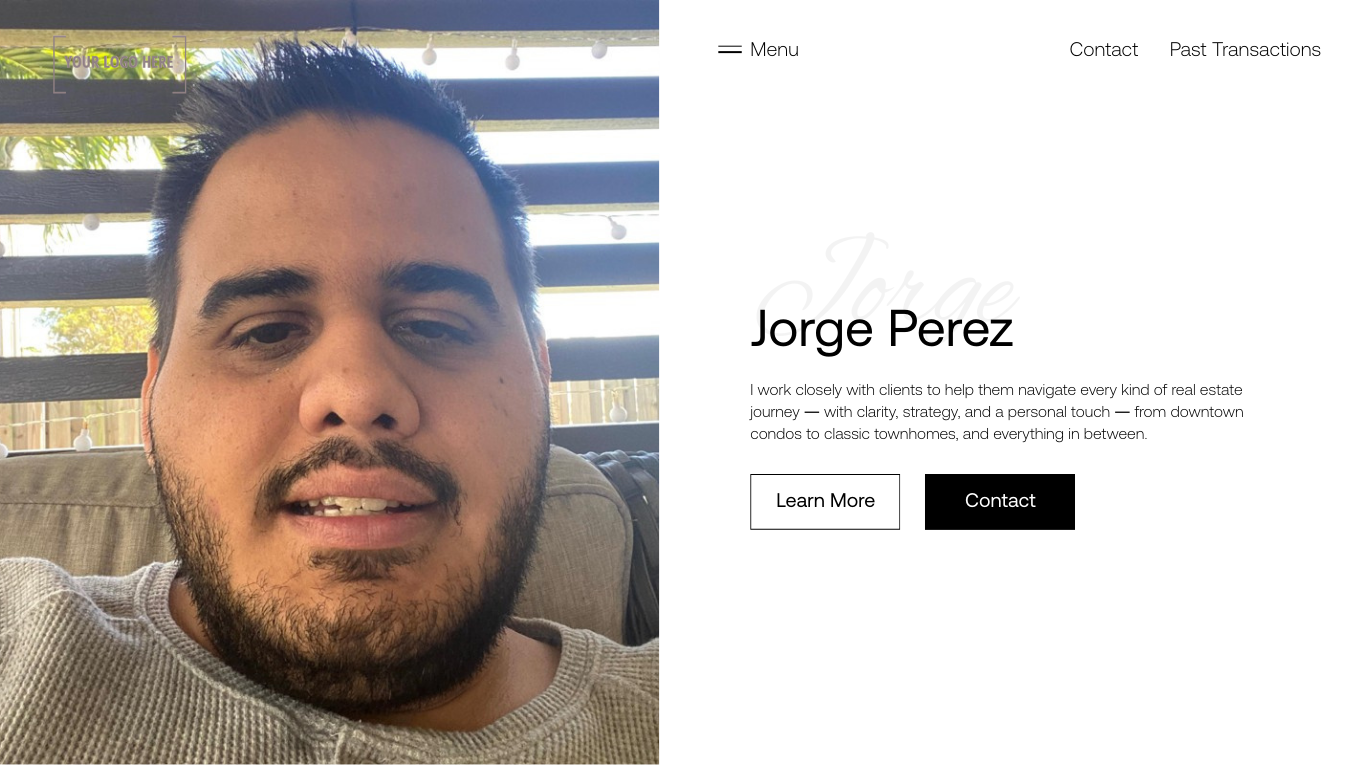Viewport: 1366px width, 768px height.
Task: Click the outlined Learn More button
Action: (x=825, y=501)
